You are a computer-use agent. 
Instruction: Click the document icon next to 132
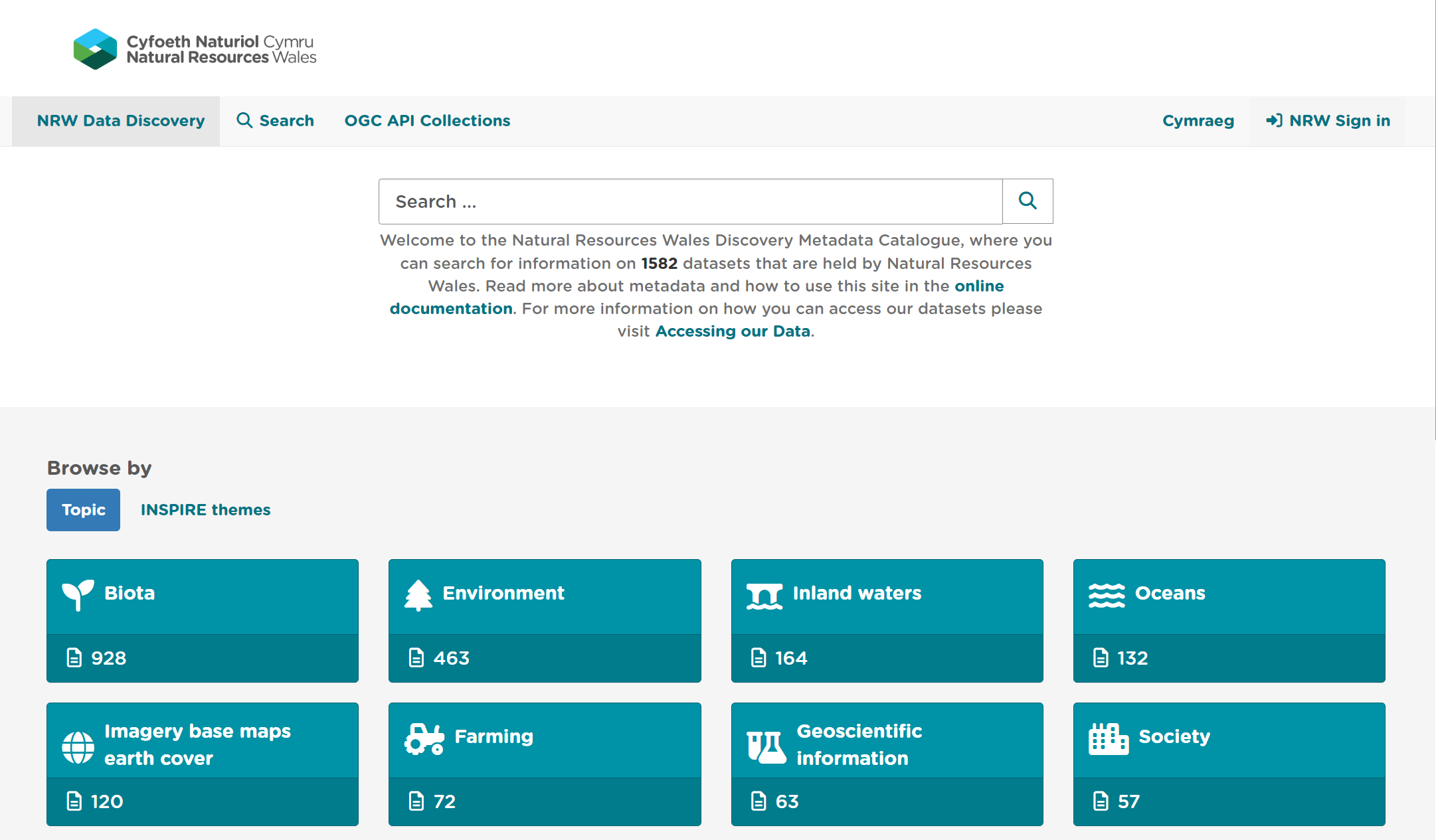click(x=1101, y=657)
